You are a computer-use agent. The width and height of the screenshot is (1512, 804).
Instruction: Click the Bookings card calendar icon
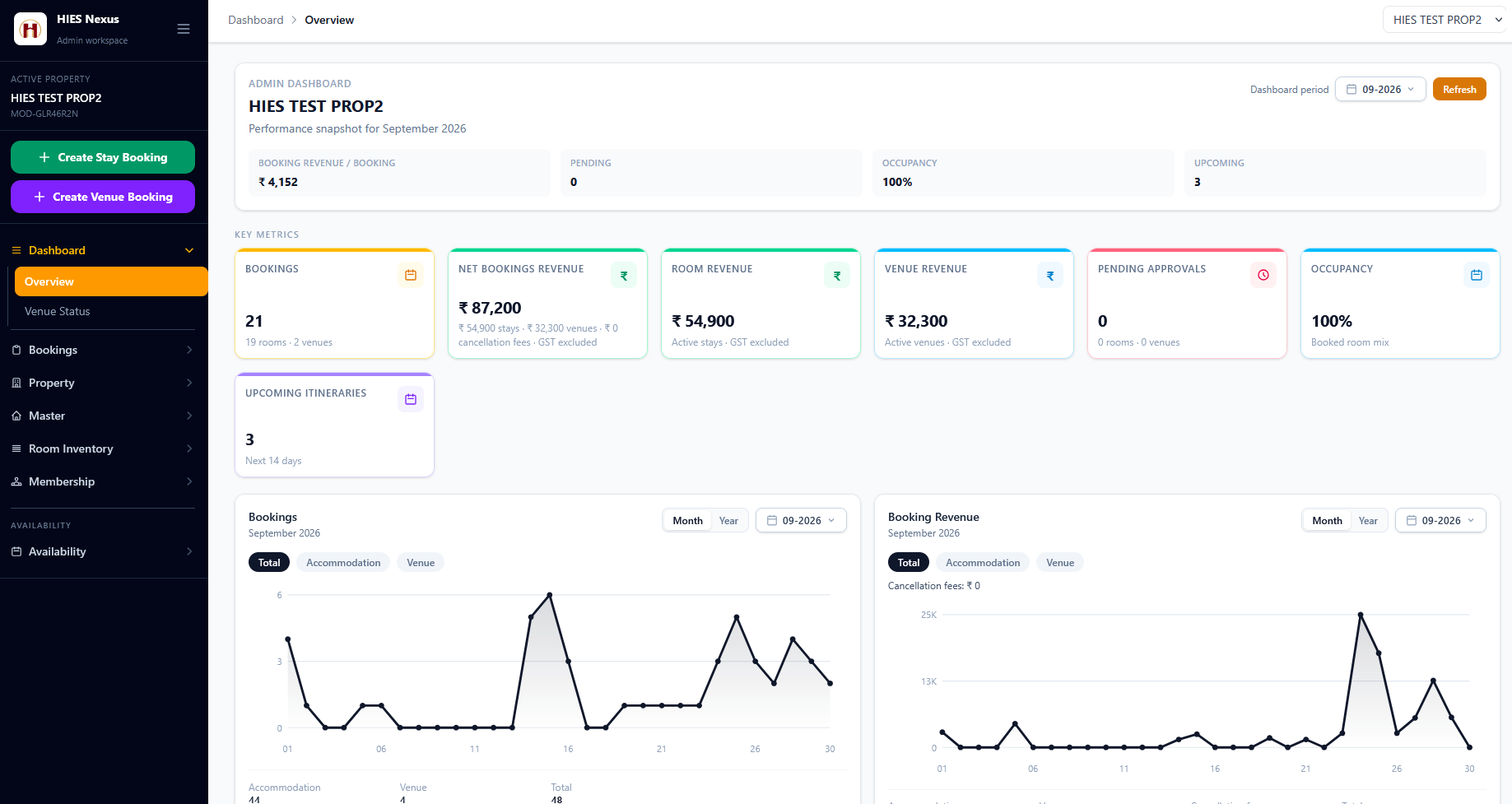[x=411, y=275]
